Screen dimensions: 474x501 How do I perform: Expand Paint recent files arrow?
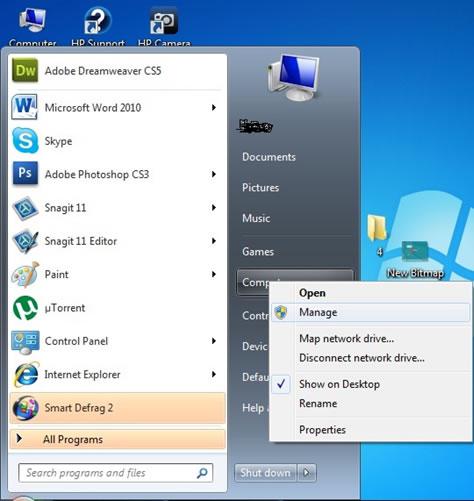tap(214, 274)
